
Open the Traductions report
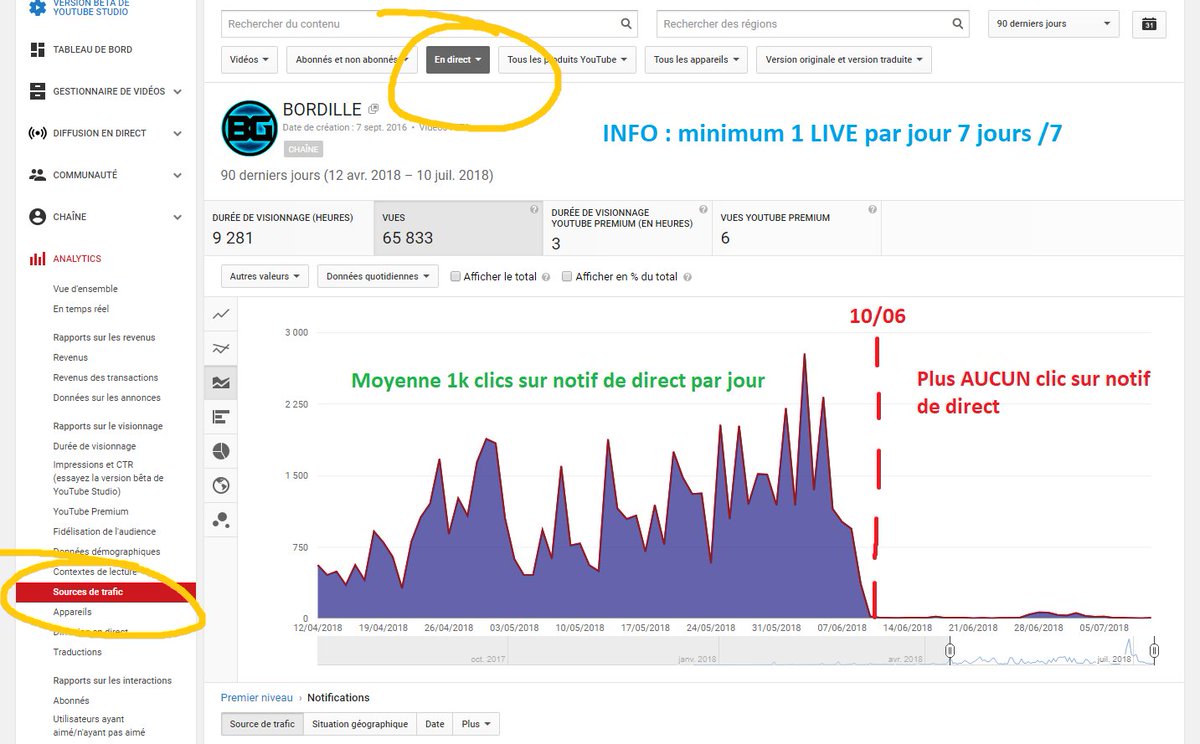(x=77, y=652)
